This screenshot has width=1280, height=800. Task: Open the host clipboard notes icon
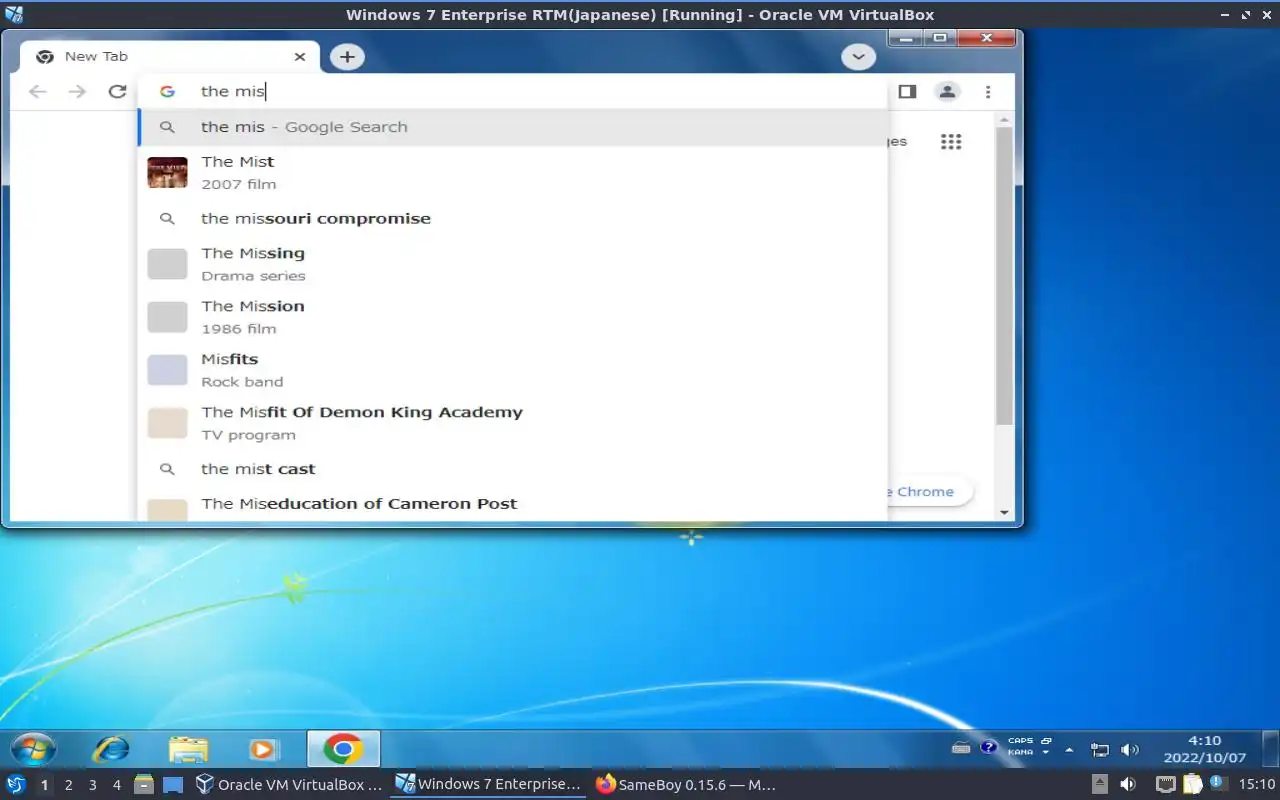click(1193, 785)
